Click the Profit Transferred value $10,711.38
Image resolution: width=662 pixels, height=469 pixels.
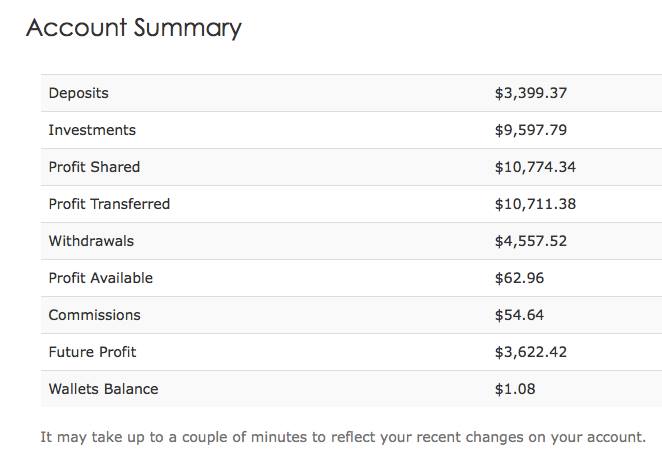(x=535, y=204)
